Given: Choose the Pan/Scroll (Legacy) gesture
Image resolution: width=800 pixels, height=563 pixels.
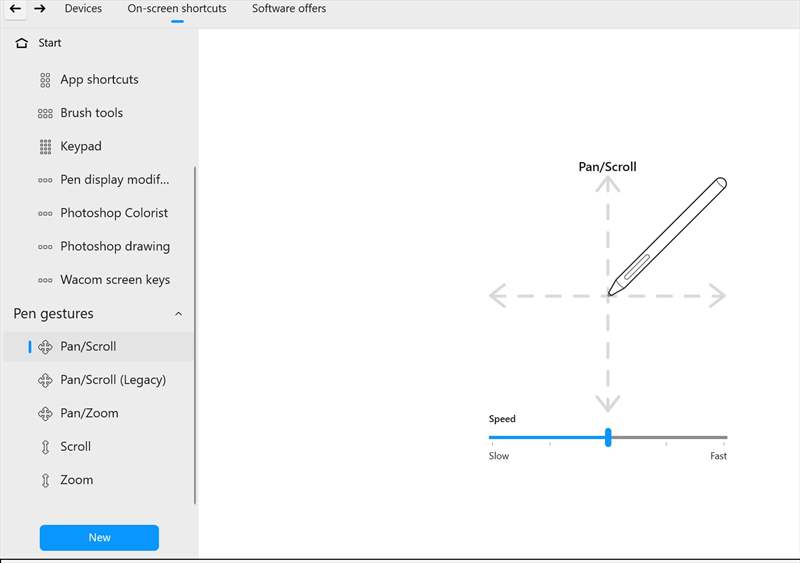Looking at the screenshot, I should [113, 380].
